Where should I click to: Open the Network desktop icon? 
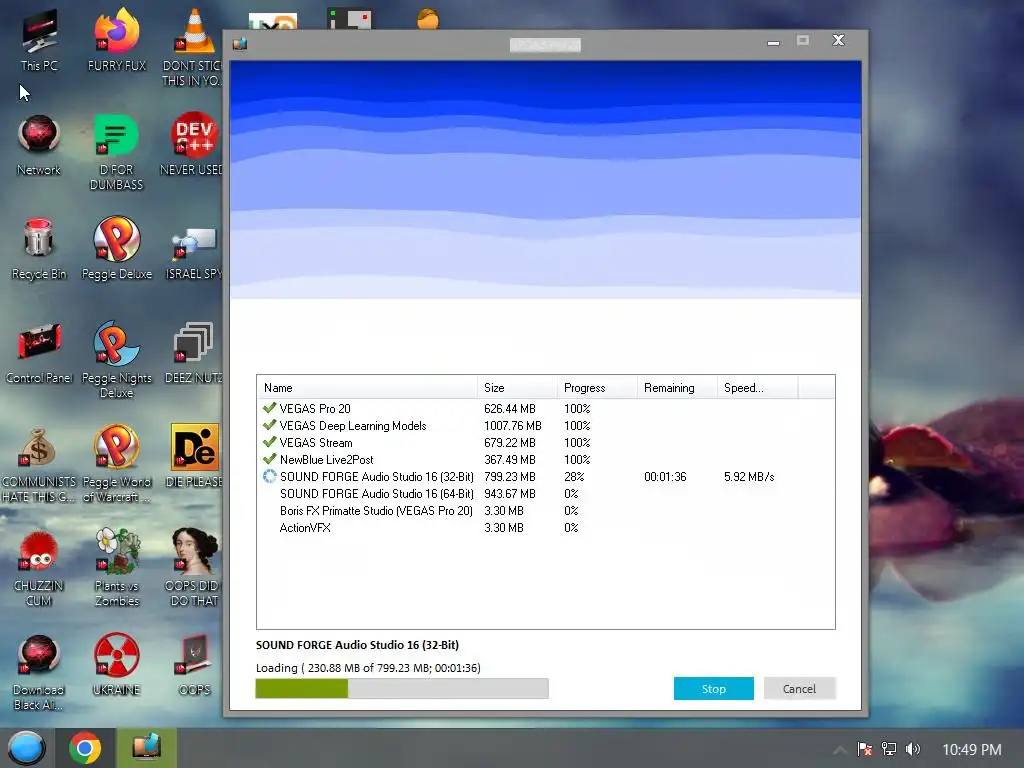click(x=39, y=145)
